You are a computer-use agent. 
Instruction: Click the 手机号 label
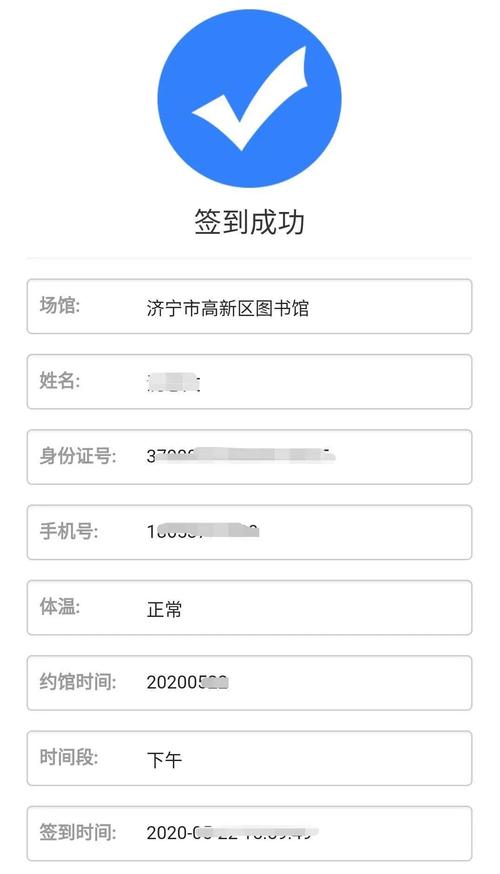(x=69, y=531)
